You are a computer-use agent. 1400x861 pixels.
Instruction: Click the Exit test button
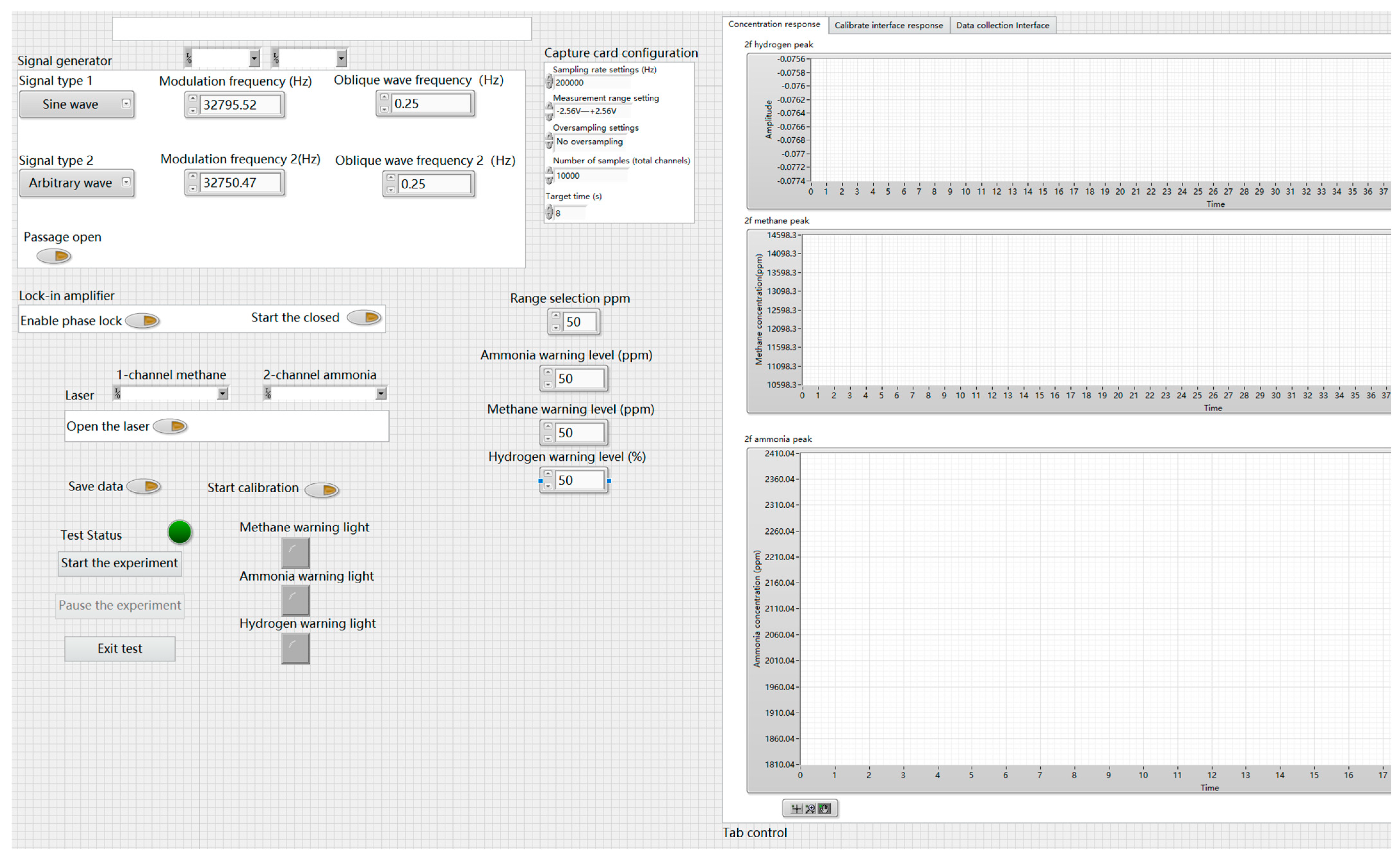(119, 649)
